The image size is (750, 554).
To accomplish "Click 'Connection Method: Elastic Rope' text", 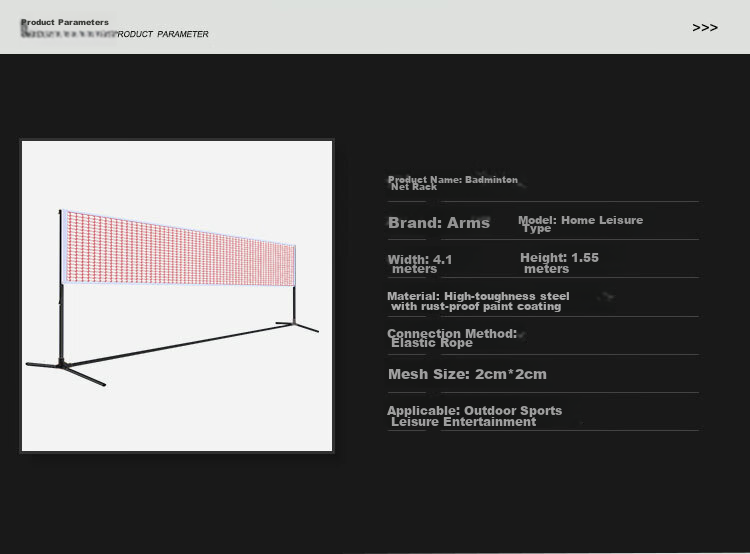I will pos(452,338).
